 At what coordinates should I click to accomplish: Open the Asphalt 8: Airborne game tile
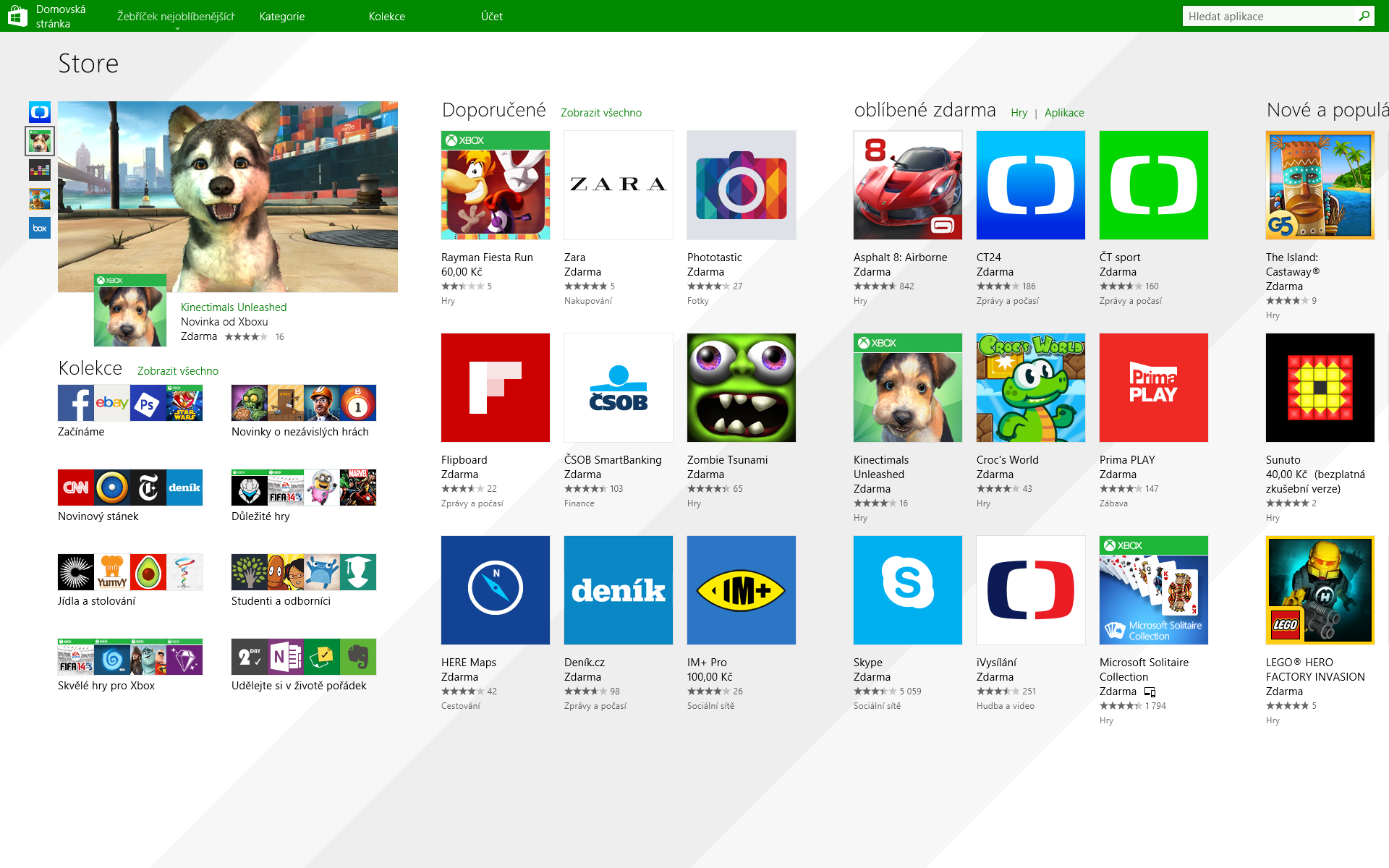coord(908,185)
